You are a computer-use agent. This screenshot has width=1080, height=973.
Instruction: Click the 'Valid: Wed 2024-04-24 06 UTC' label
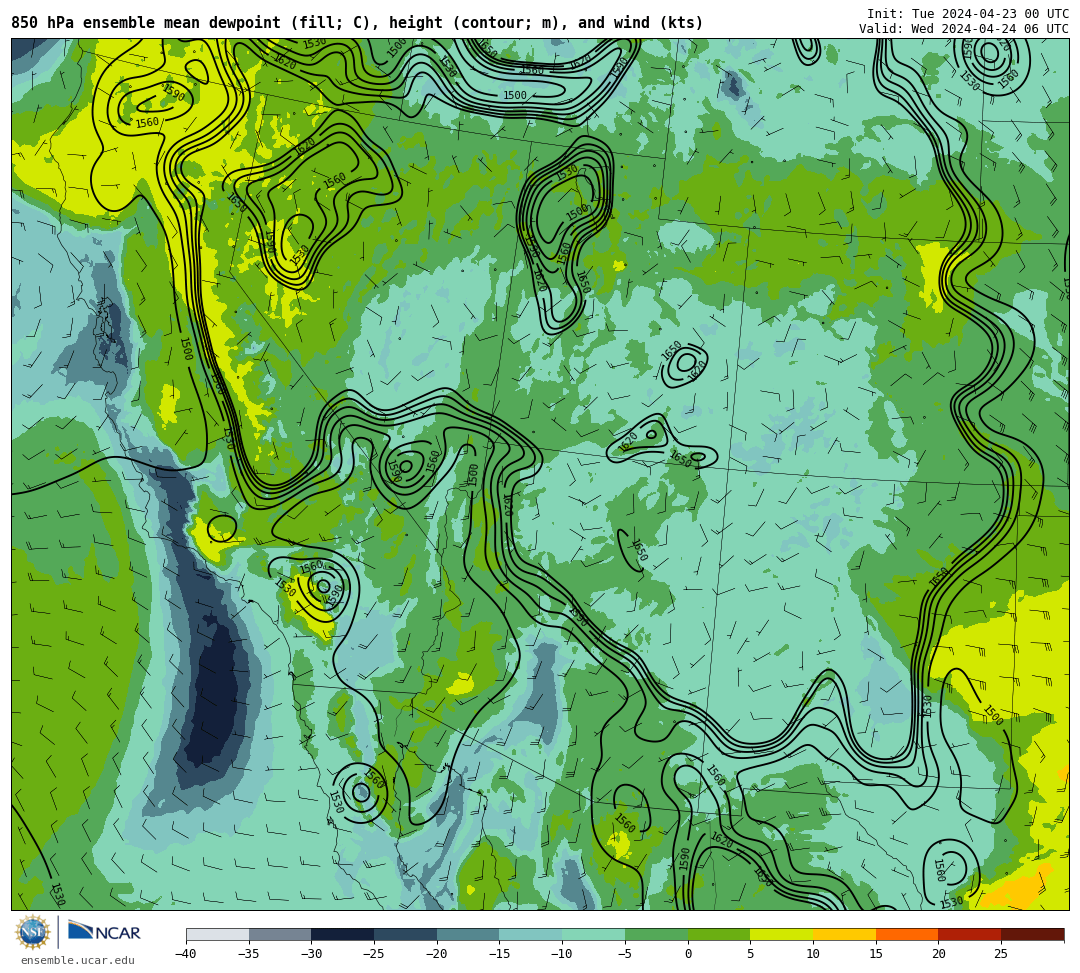point(964,29)
